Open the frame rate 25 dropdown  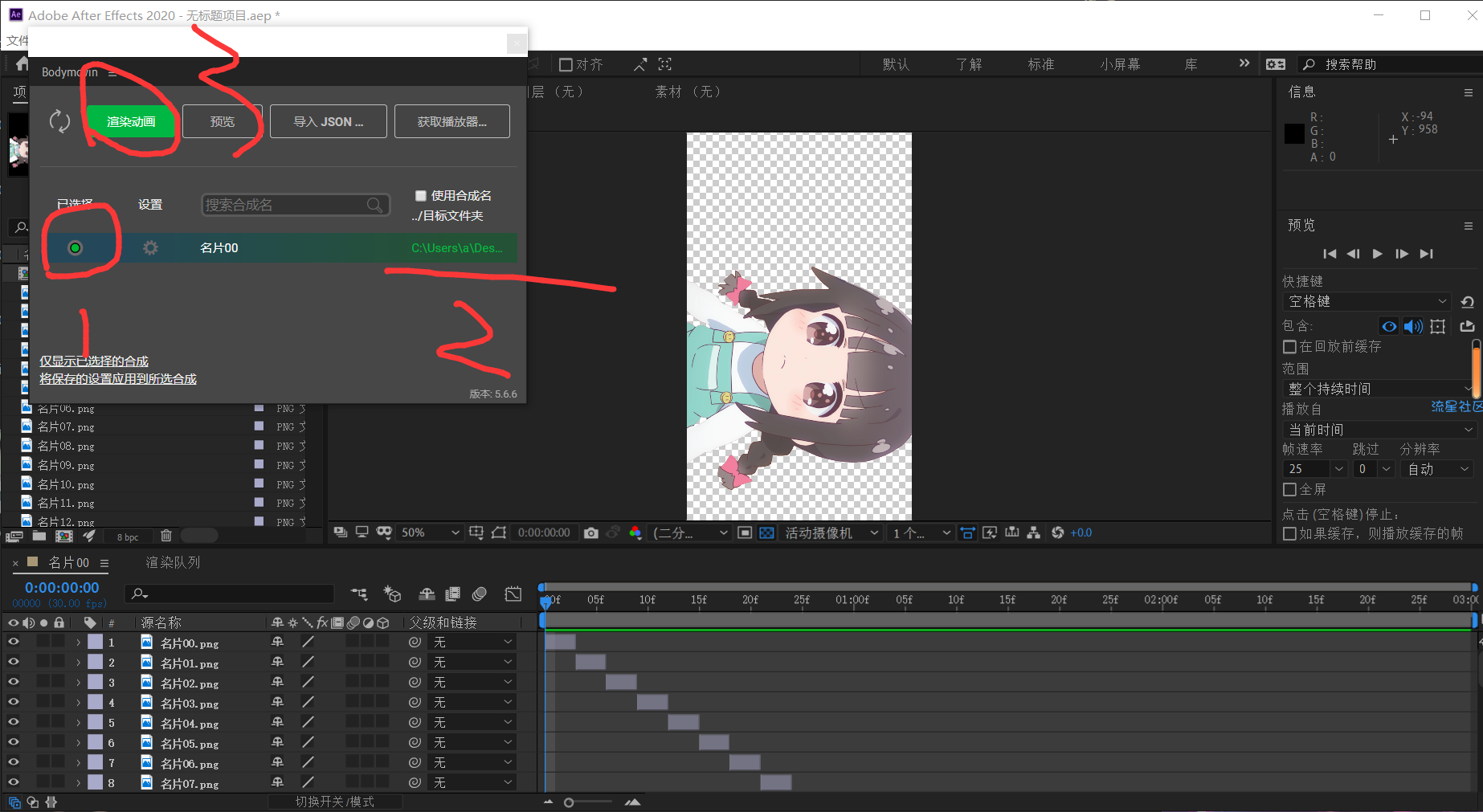tap(1338, 469)
